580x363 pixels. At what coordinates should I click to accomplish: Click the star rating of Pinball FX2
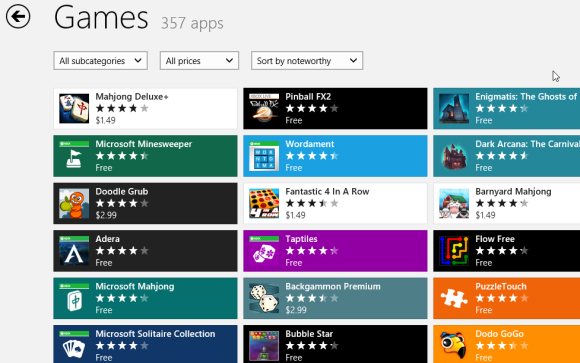point(312,108)
